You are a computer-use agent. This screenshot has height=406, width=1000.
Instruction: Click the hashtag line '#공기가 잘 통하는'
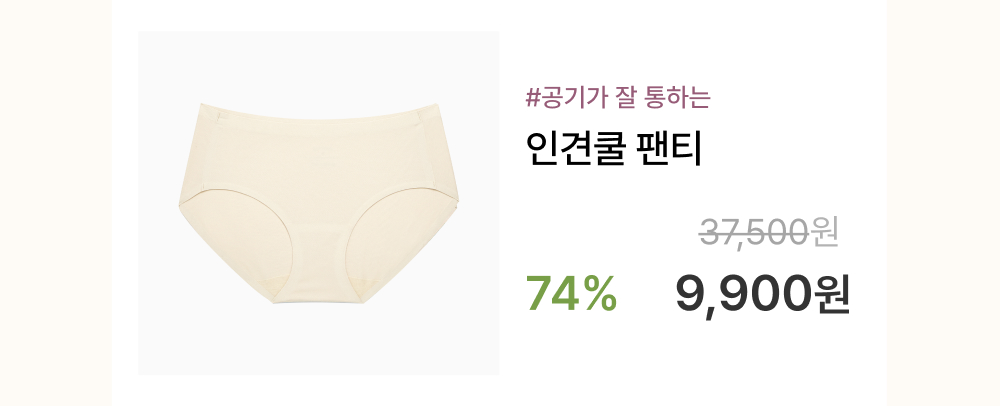(x=617, y=98)
